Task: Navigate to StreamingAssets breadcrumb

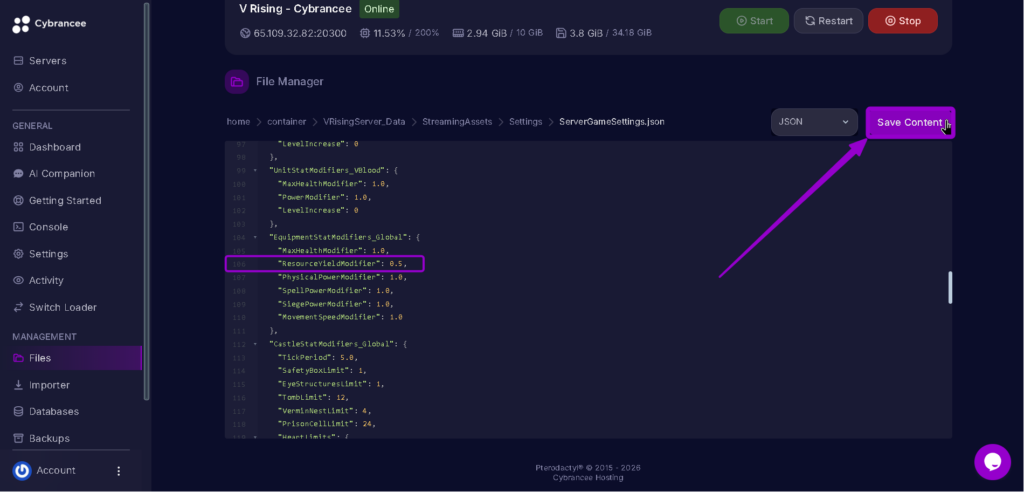Action: (x=457, y=122)
